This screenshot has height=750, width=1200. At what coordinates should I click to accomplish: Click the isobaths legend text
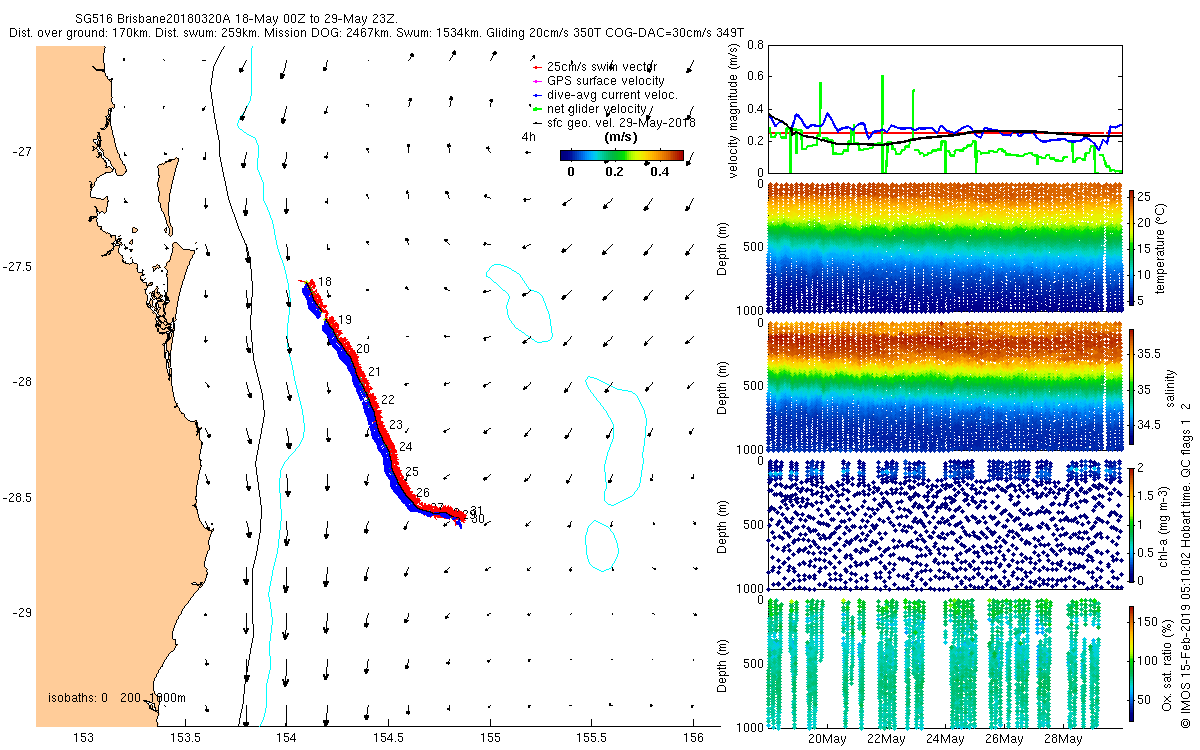point(117,698)
